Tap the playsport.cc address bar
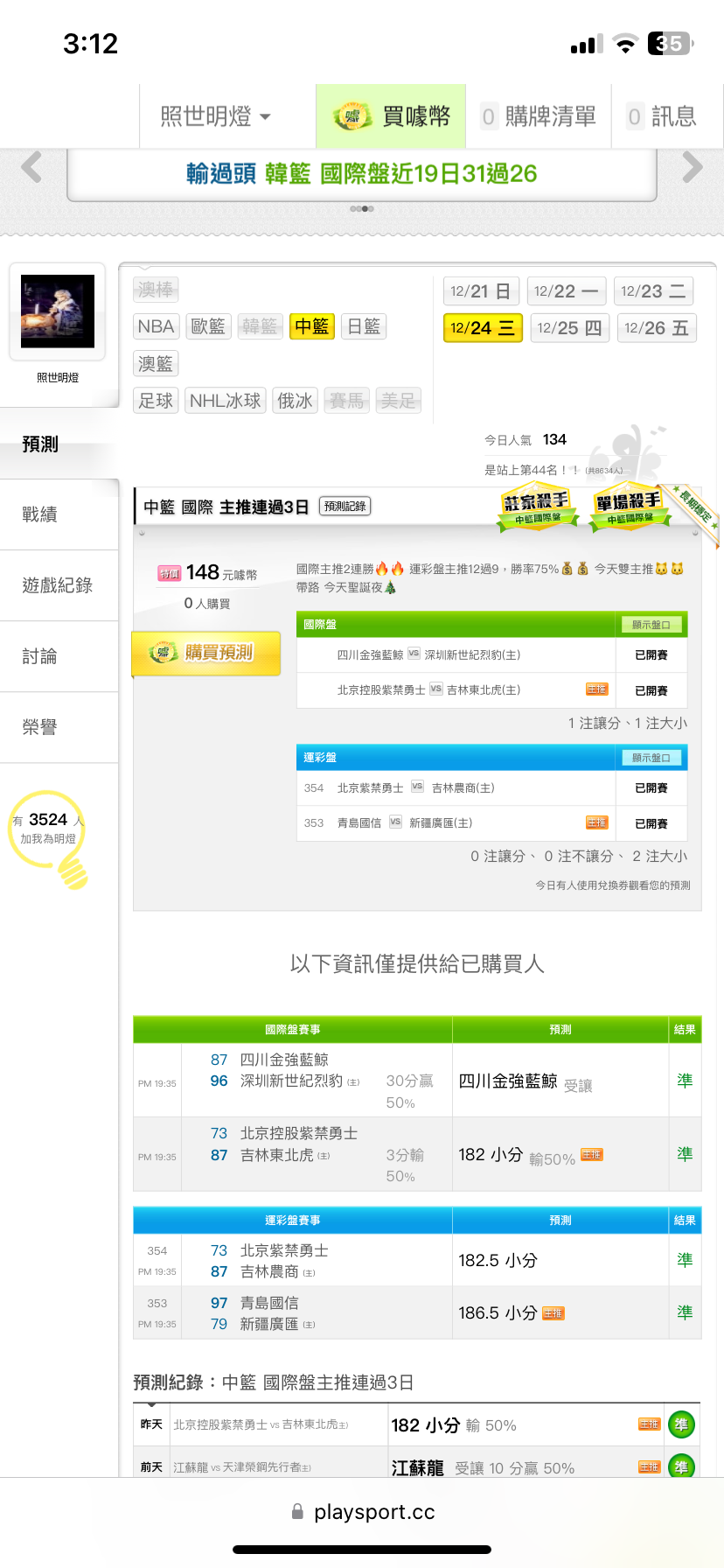This screenshot has height=1568, width=724. [x=362, y=1511]
